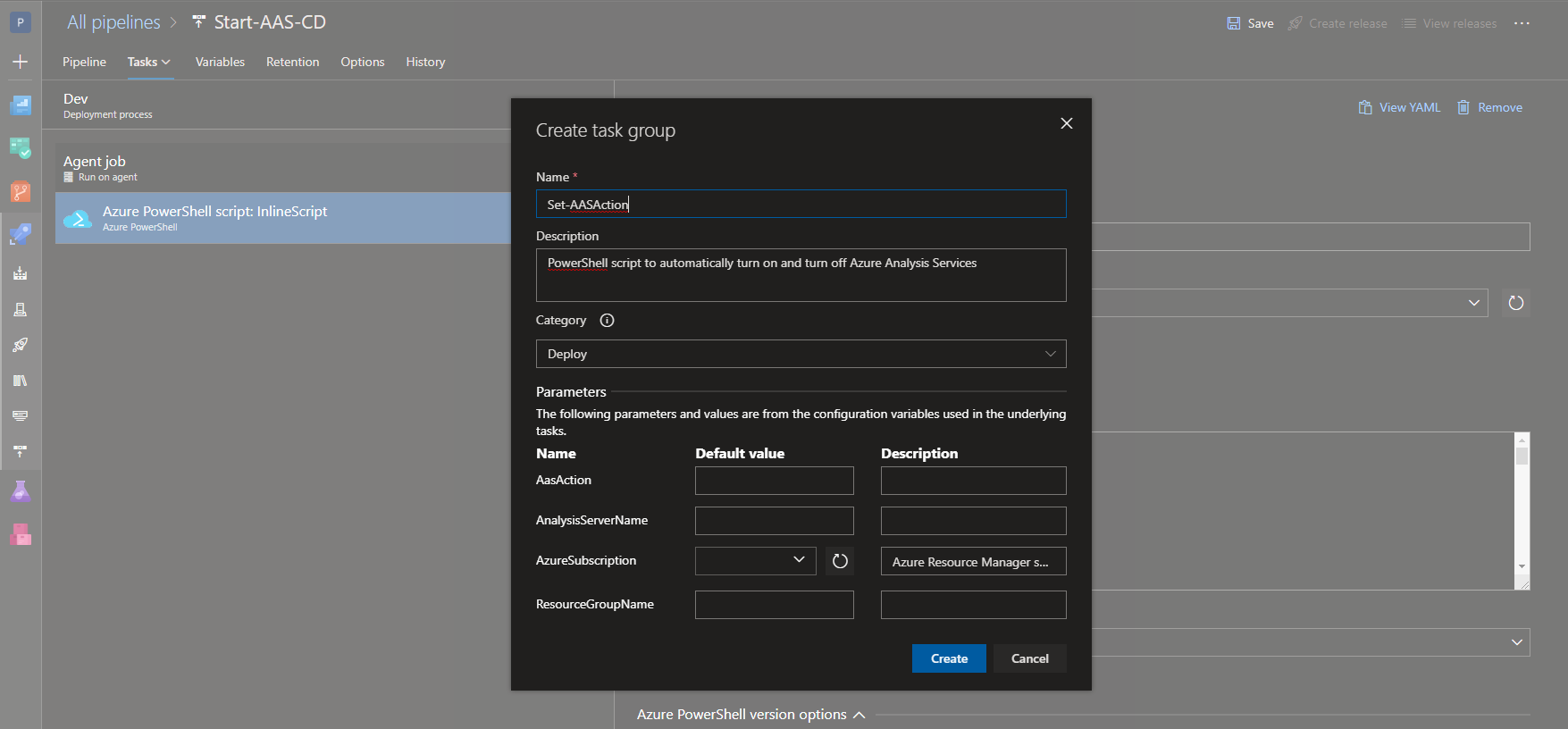Select the Agent job row
This screenshot has width=1568, height=729.
click(283, 168)
